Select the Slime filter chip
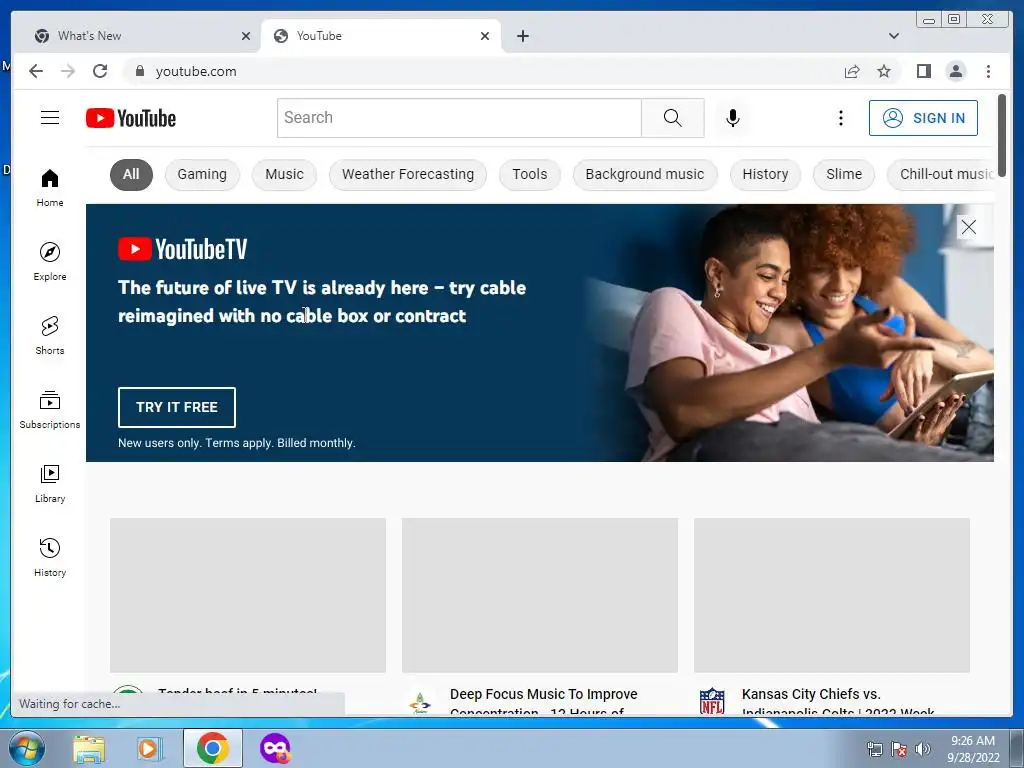 pos(844,174)
